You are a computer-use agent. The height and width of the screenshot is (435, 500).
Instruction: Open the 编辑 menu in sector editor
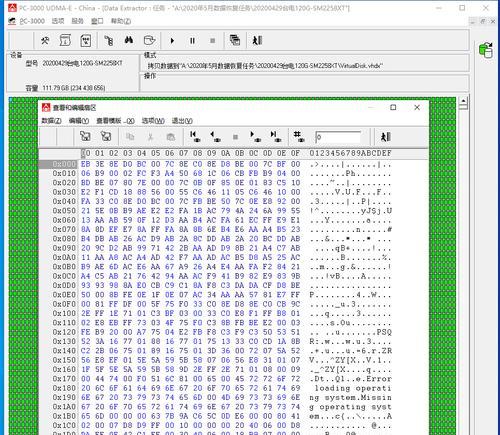click(x=79, y=121)
